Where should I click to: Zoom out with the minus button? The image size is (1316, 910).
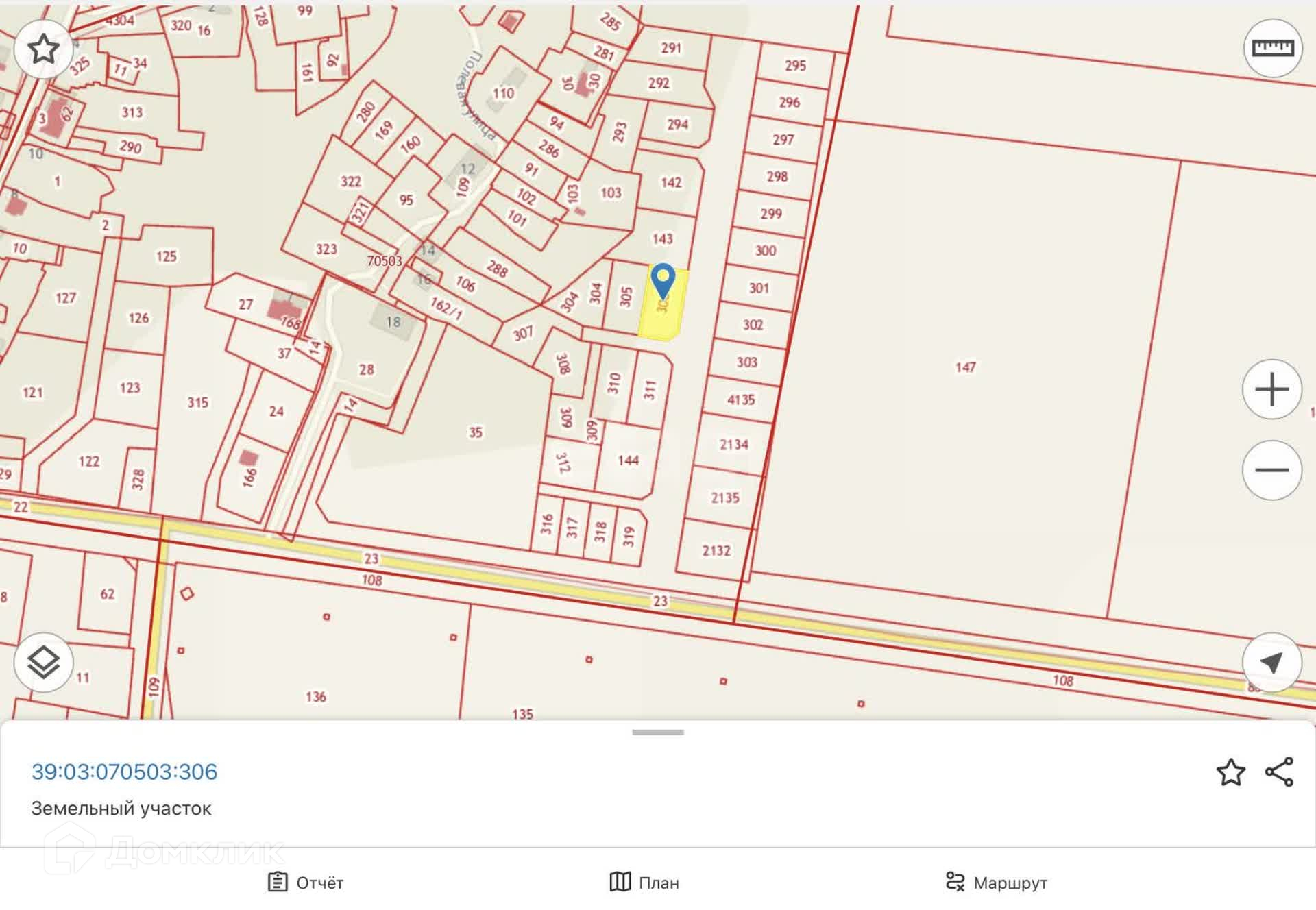pyautogui.click(x=1271, y=470)
